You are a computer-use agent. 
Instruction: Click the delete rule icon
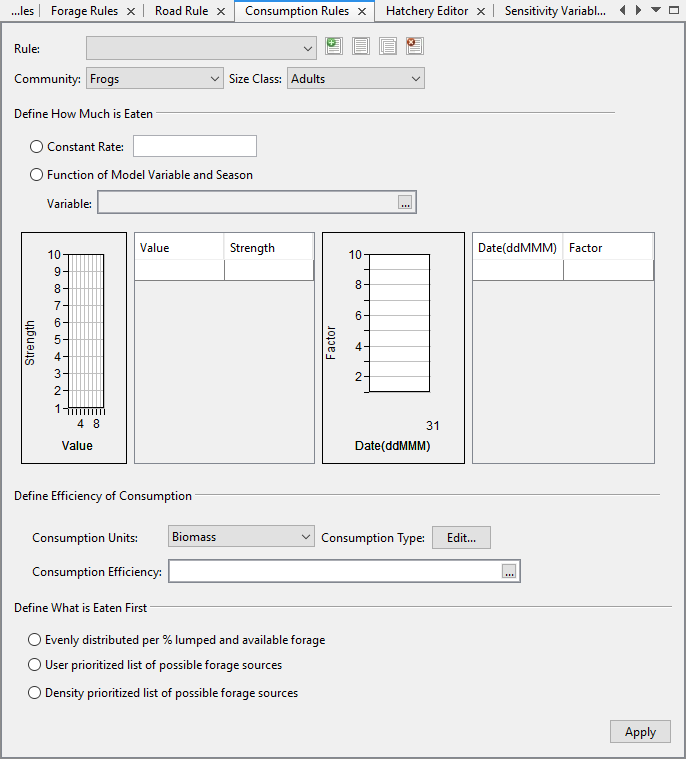pyautogui.click(x=415, y=46)
